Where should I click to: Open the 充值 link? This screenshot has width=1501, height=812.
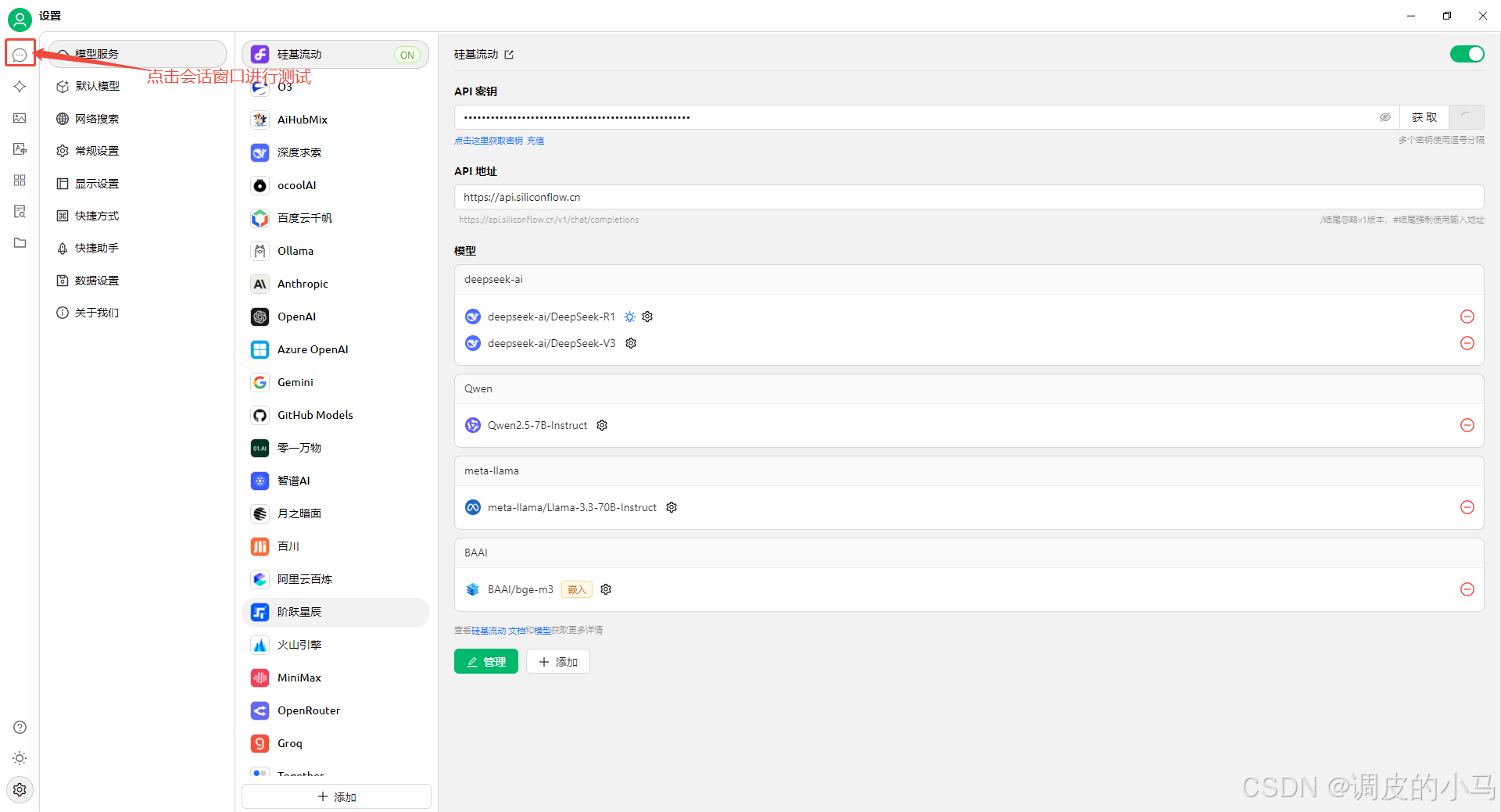pyautogui.click(x=536, y=141)
